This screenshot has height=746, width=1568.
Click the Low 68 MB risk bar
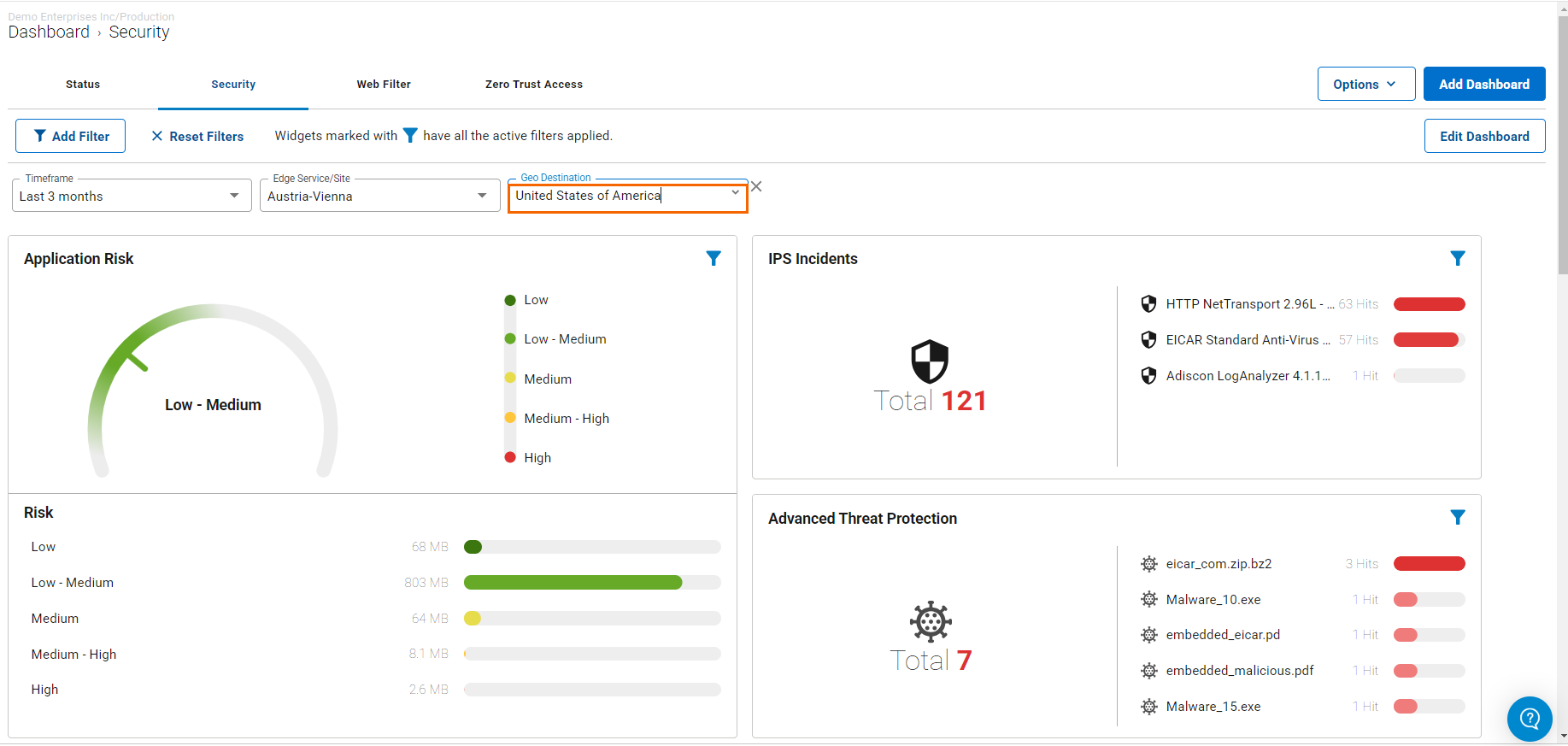click(x=592, y=547)
